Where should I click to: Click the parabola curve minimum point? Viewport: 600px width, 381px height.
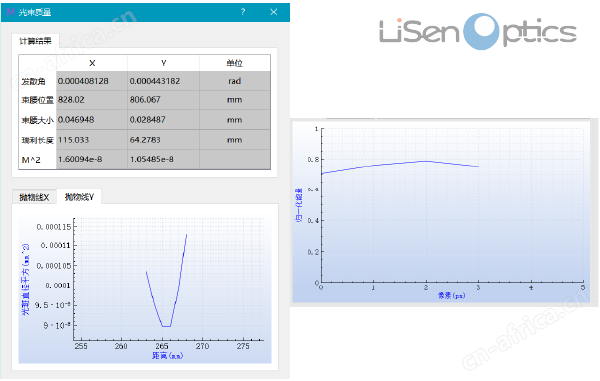166,326
